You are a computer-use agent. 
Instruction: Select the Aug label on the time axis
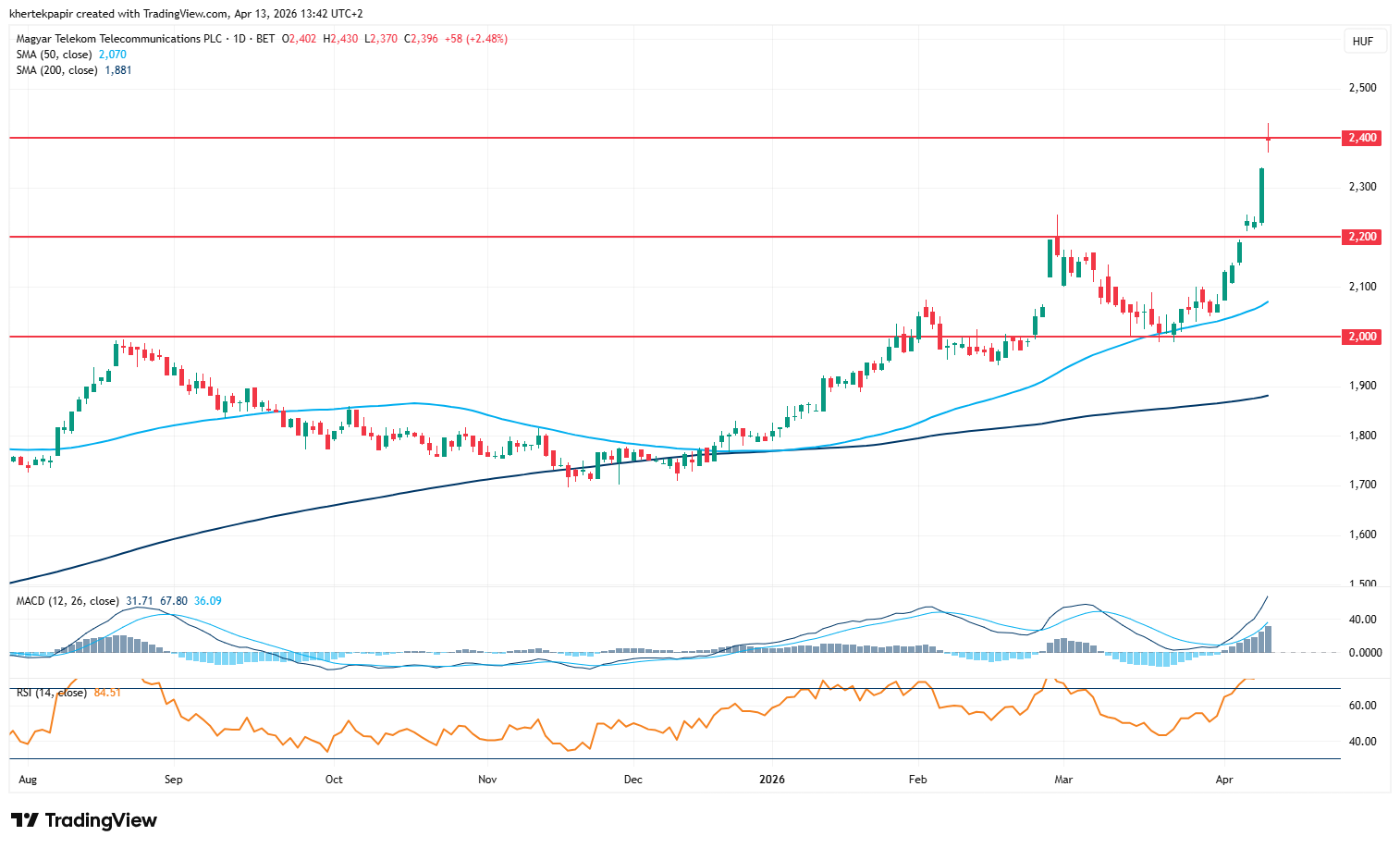(28, 780)
